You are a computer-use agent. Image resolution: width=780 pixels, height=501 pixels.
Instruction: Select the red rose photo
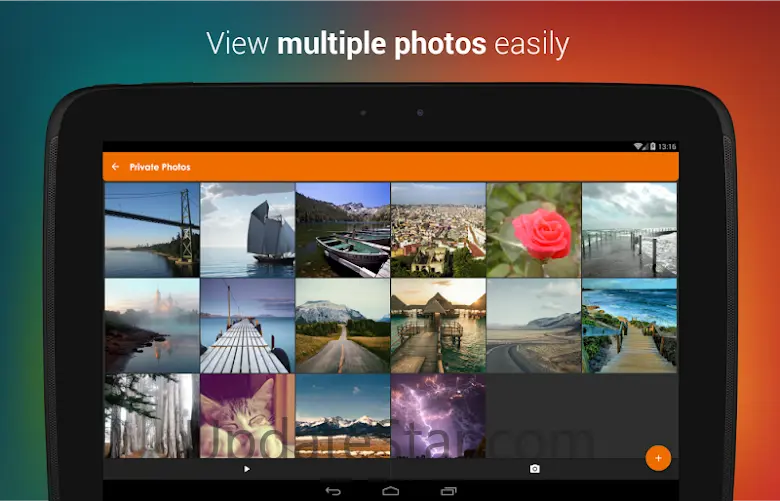pyautogui.click(x=533, y=229)
